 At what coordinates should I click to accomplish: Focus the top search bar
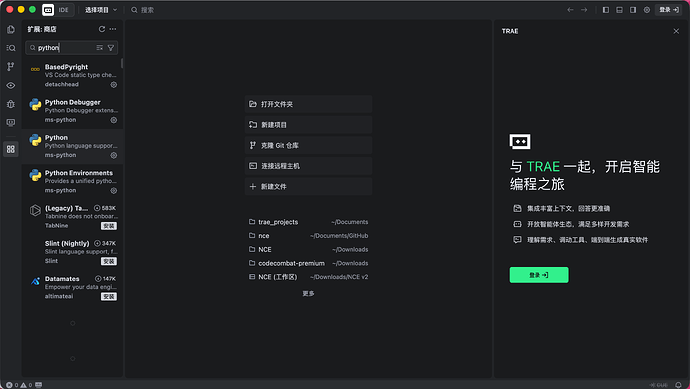coord(143,10)
